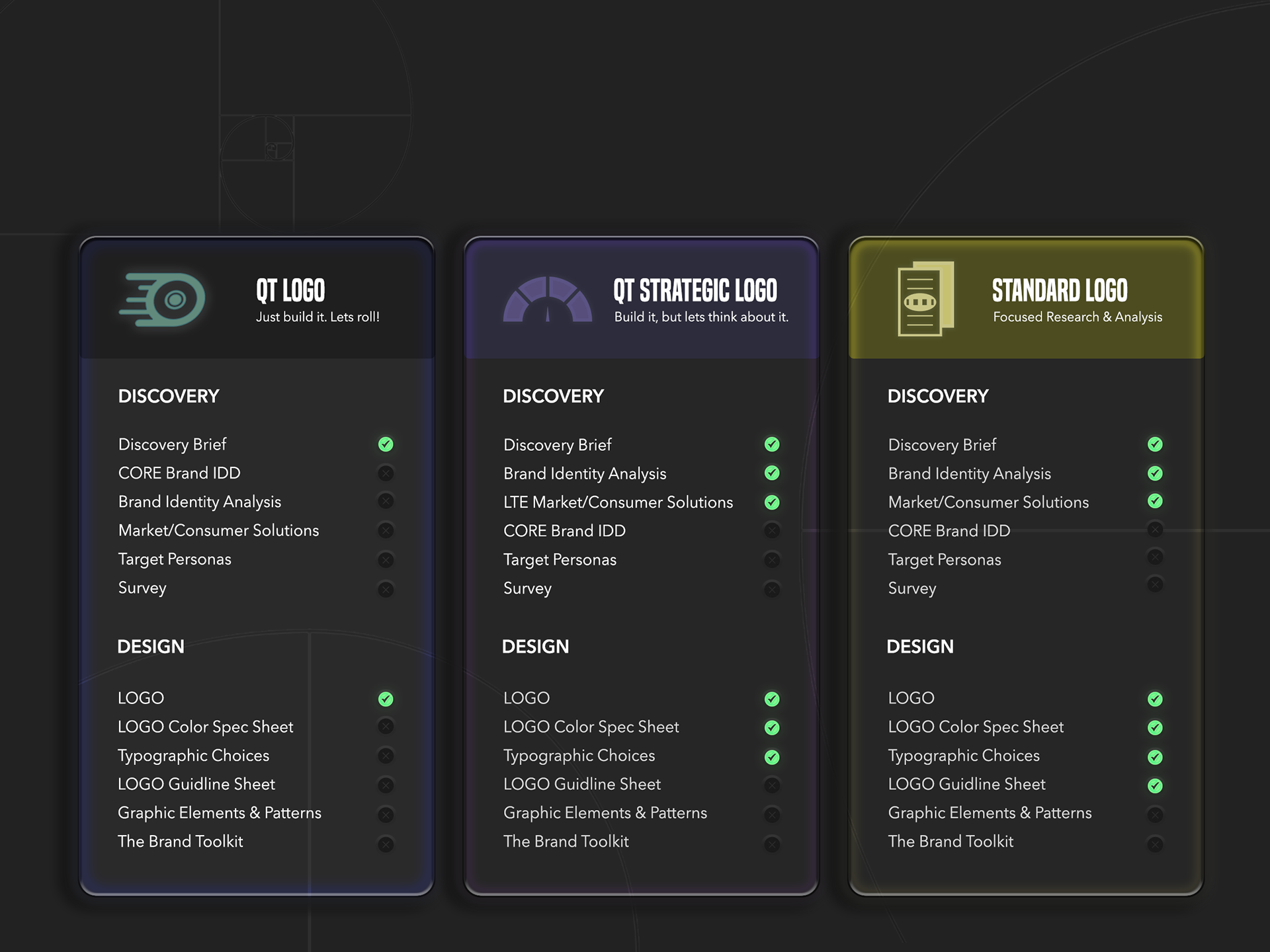Toggle QT Strategic Typographic Choices check

pyautogui.click(x=772, y=757)
